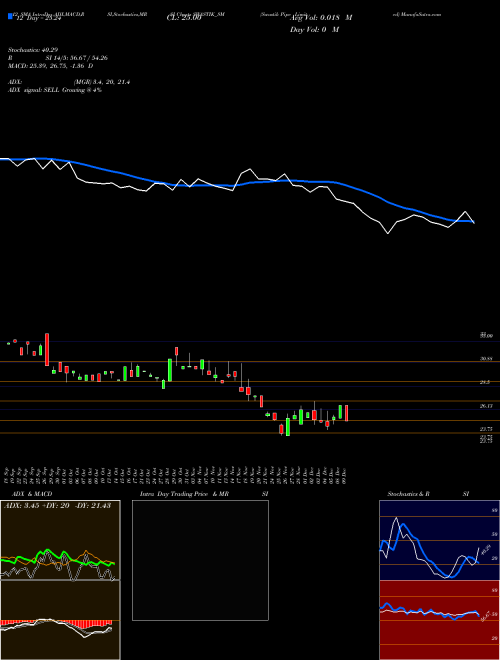Click the red-background RSI chart
Screen dimensions: 500x660
(x=439, y=620)
